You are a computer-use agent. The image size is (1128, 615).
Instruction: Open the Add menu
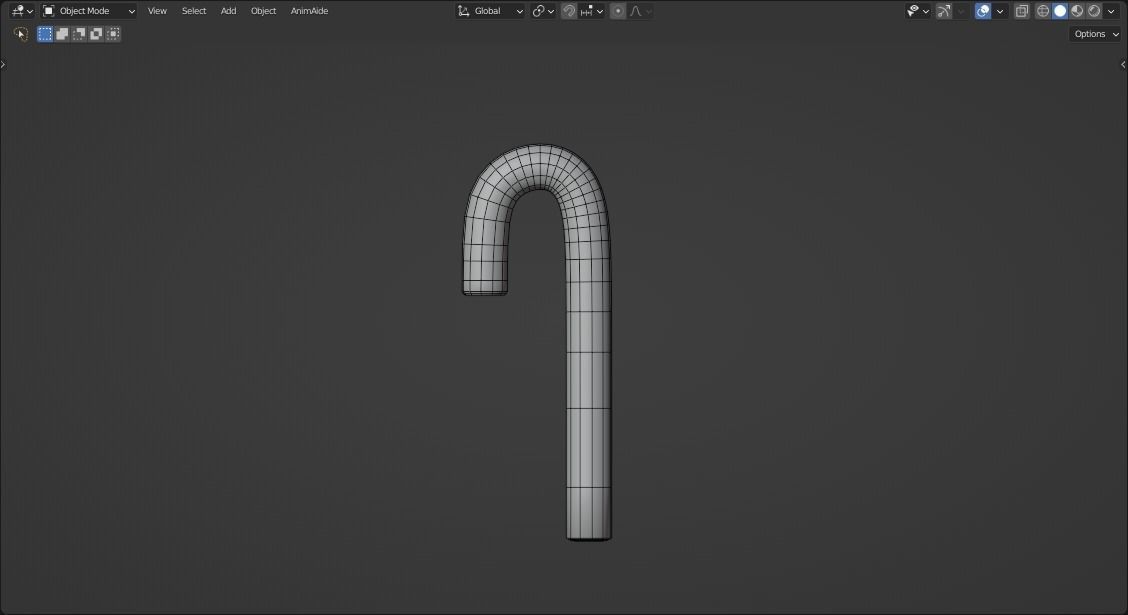pos(228,11)
